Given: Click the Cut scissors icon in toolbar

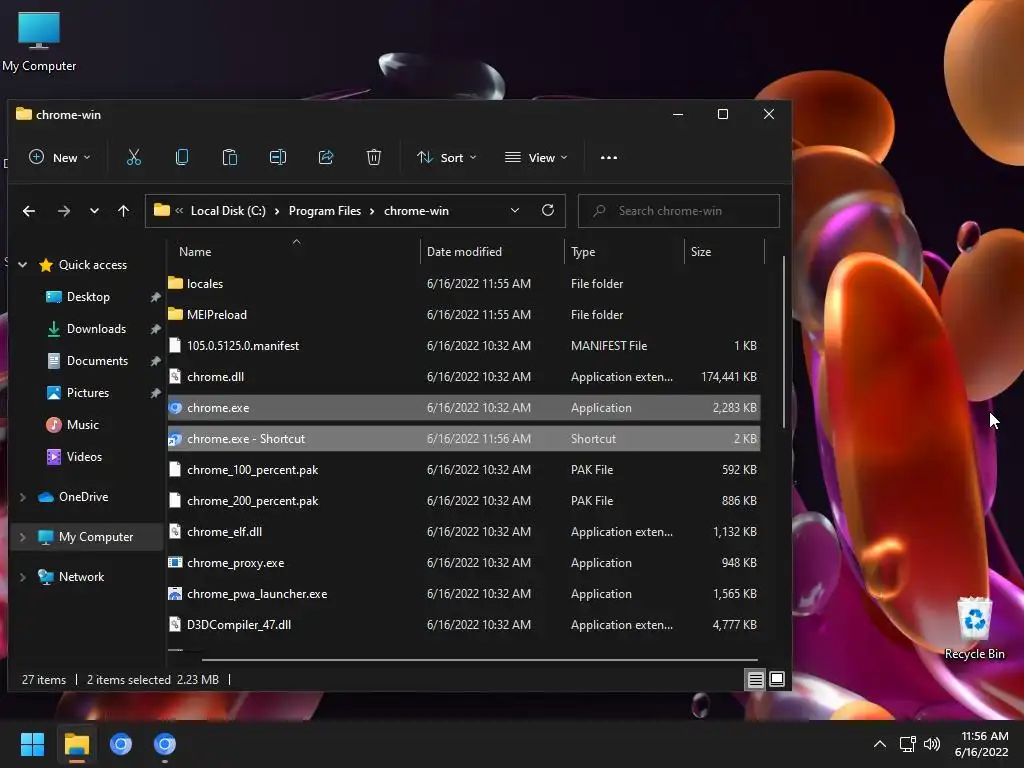Looking at the screenshot, I should (133, 157).
